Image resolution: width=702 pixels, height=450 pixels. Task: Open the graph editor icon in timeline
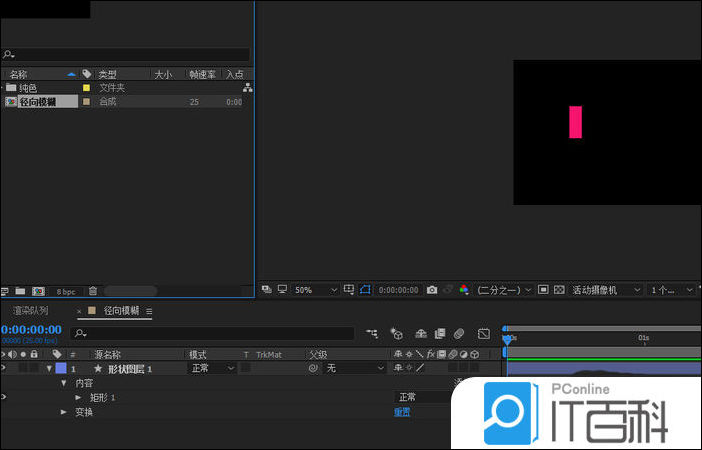click(484, 333)
